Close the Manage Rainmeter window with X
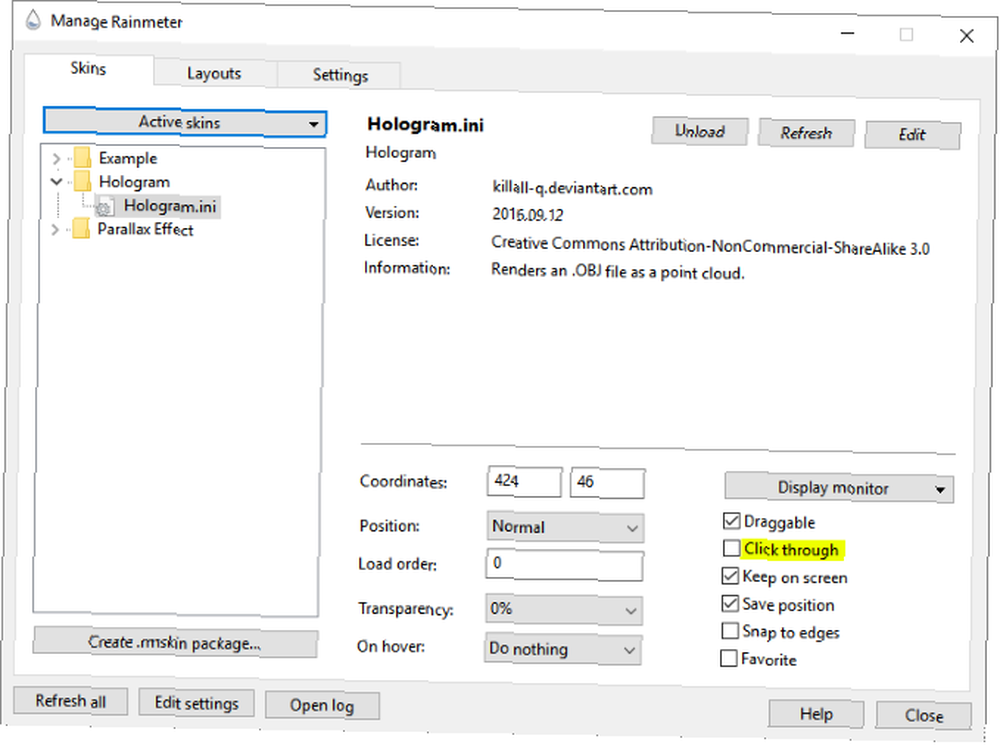The image size is (1000, 745). point(967,36)
